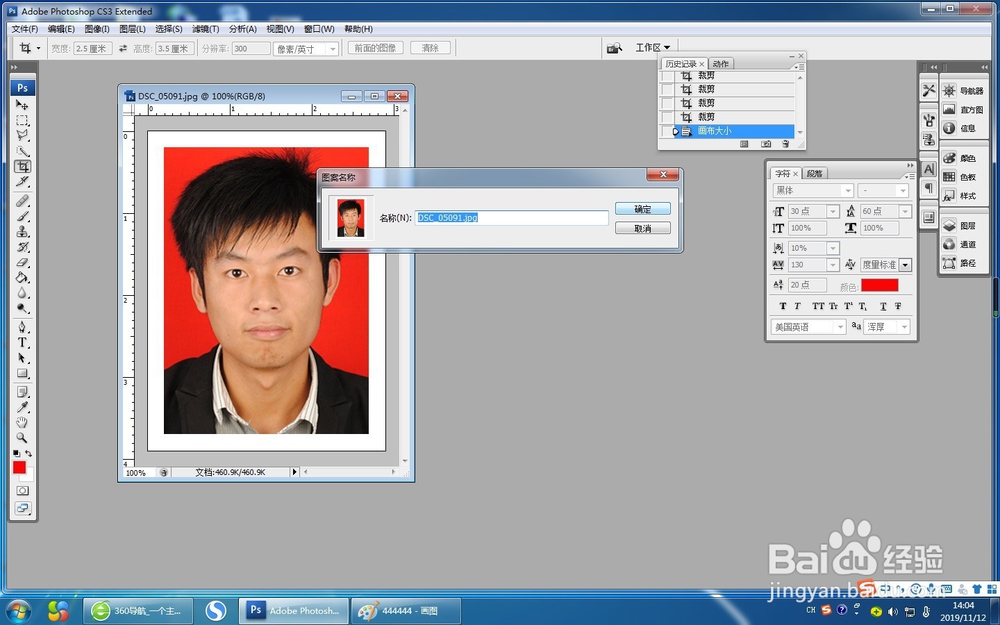Open anti-aliasing dropdown (浑厚)

904,327
